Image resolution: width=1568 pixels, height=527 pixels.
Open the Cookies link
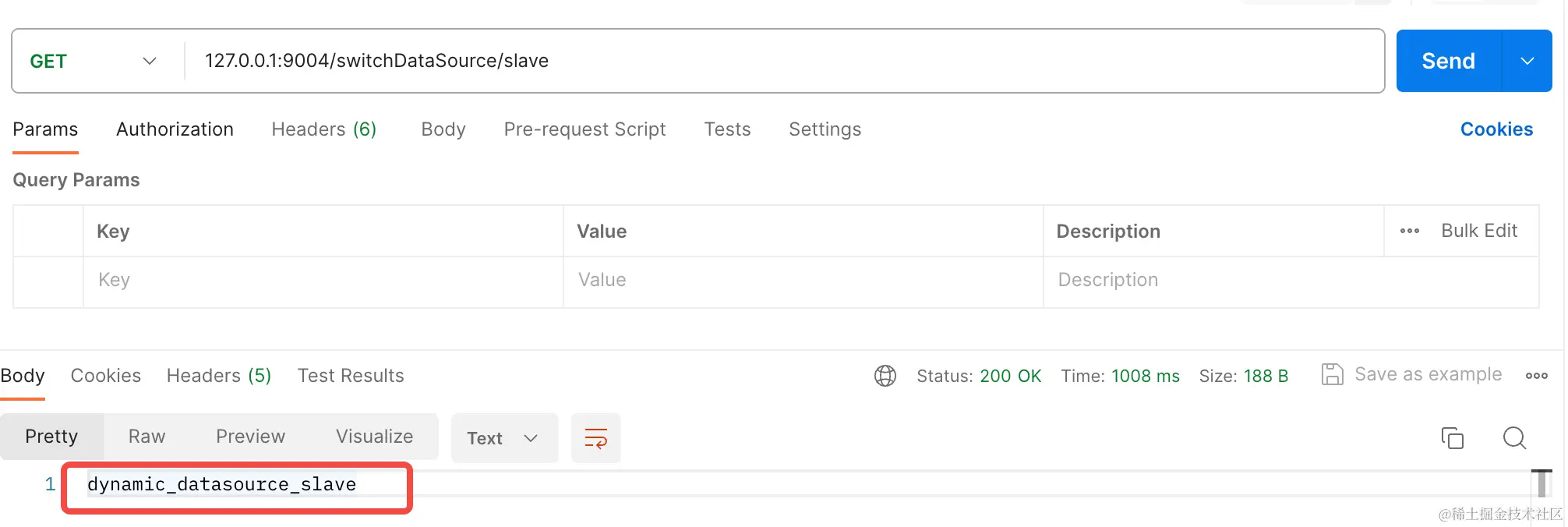[1496, 129]
